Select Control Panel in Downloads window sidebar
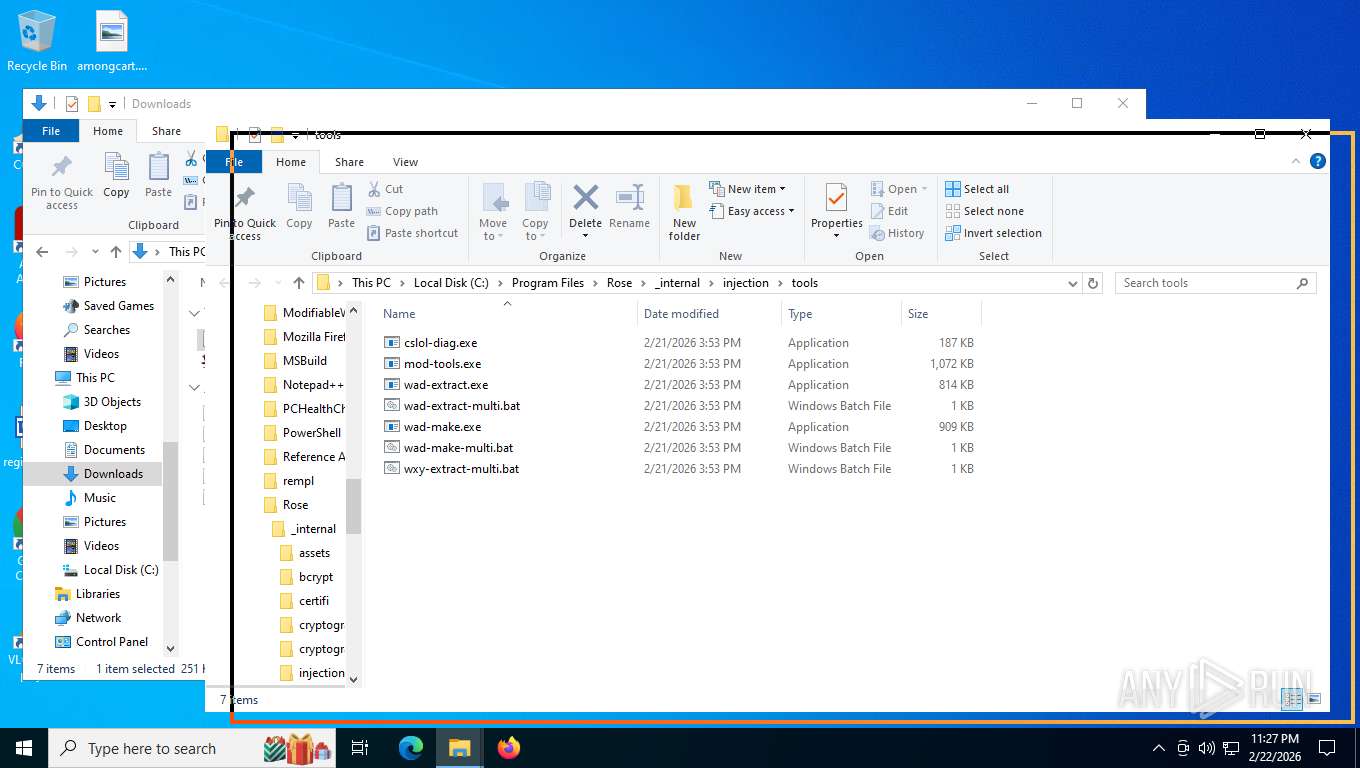The width and height of the screenshot is (1360, 768). click(101, 642)
